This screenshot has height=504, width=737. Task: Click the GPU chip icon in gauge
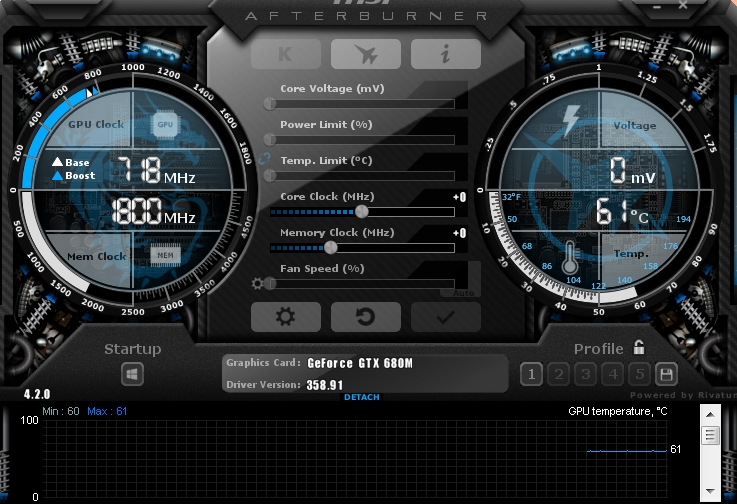pos(165,125)
